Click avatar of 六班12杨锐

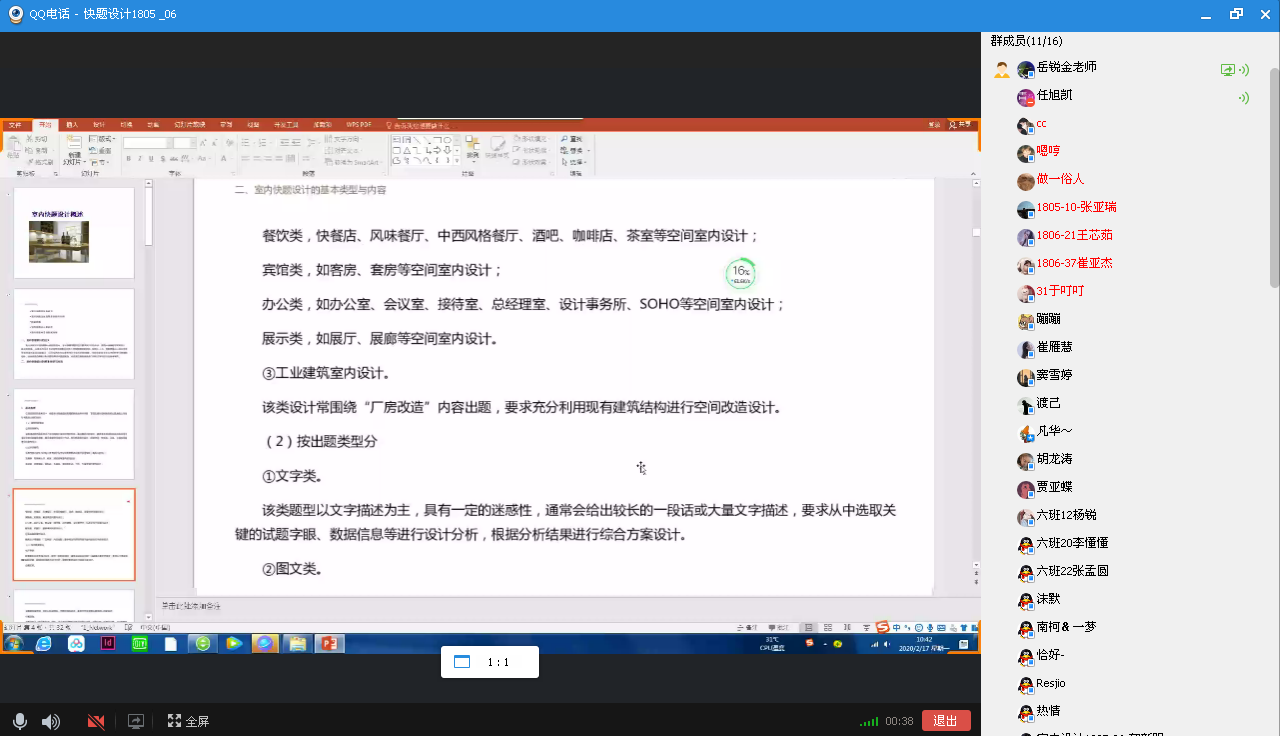1026,517
